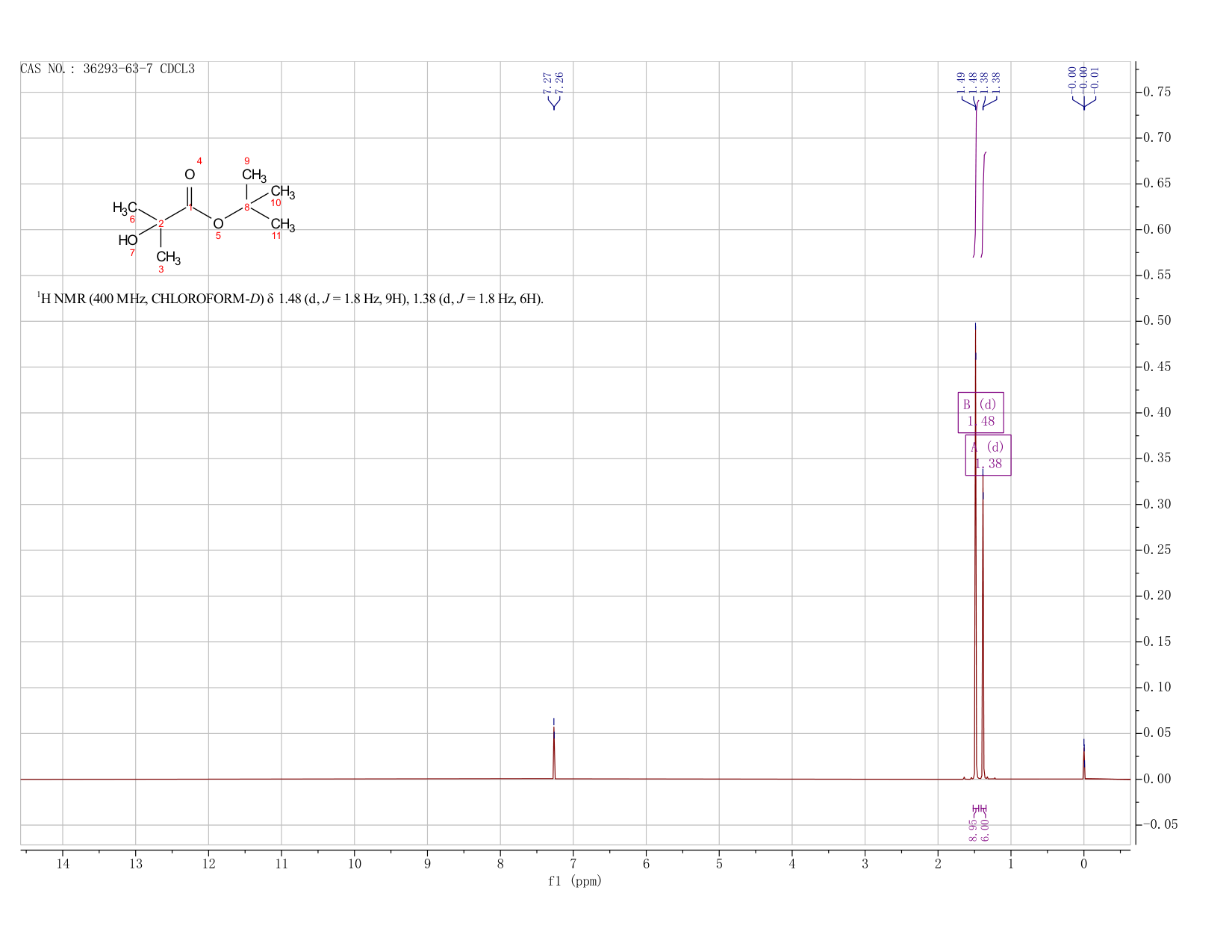Click the 3 tick on the ppm axis
Image resolution: width=1232 pixels, height=952 pixels.
865,864
